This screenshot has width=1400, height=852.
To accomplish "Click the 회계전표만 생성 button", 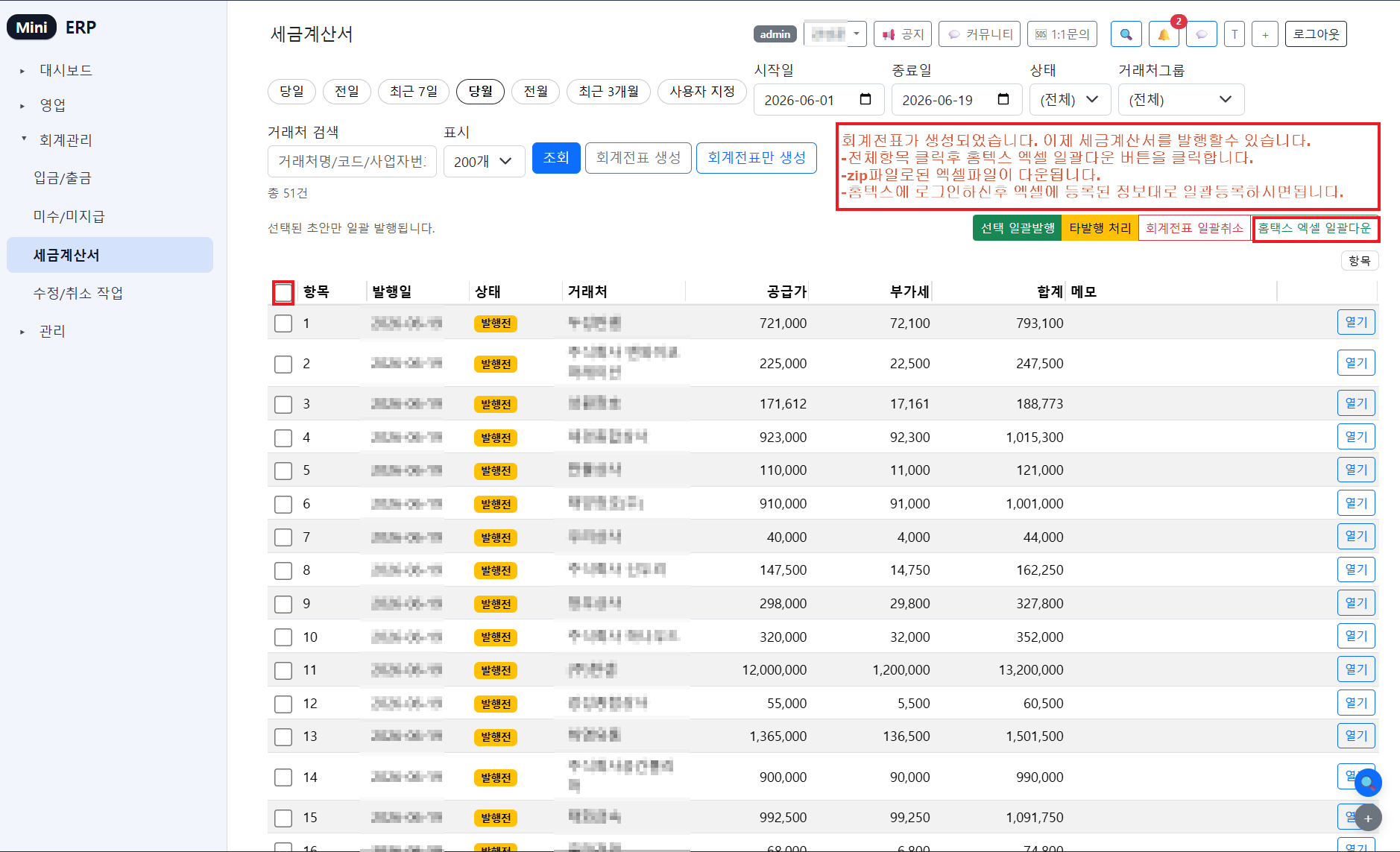I will tap(757, 158).
